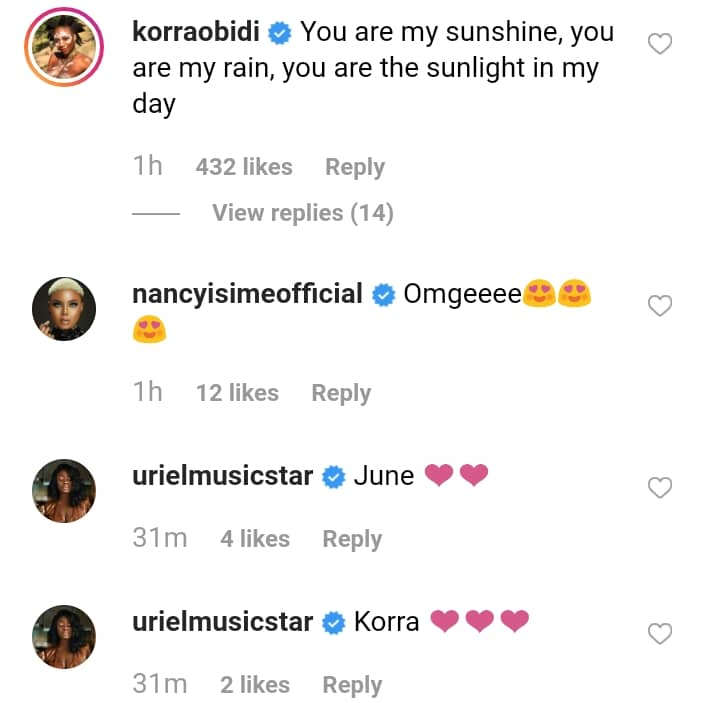
Task: Tap heart on urielmusicstar's Korra comment
Action: [x=660, y=634]
